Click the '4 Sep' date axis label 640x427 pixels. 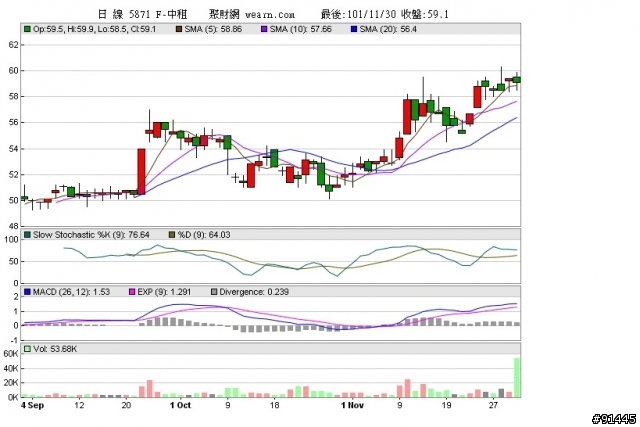tap(32, 405)
